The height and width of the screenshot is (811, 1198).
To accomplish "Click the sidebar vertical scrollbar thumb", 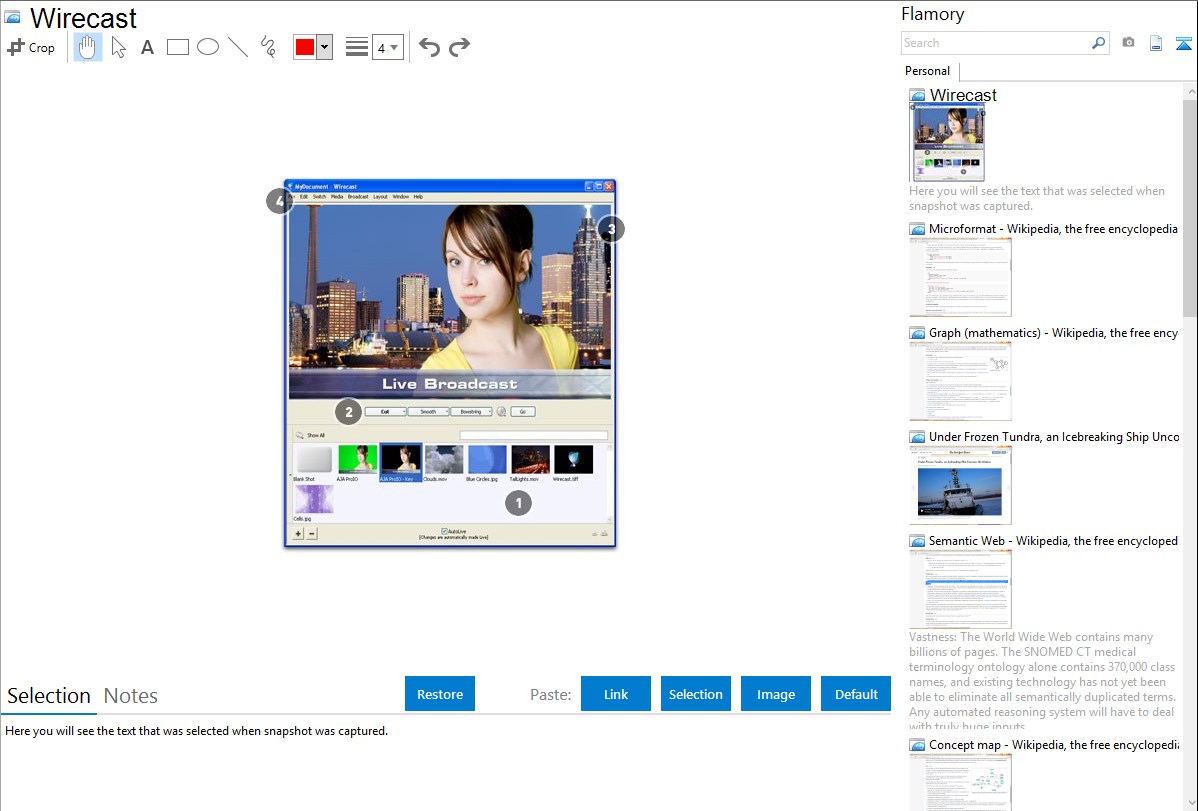I will (1190, 207).
